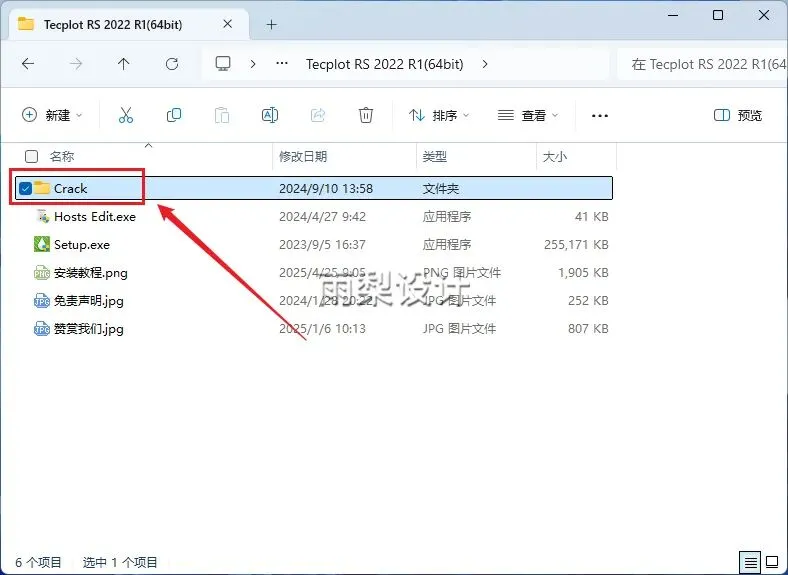Select the Hosts Edit.exe file name
The height and width of the screenshot is (575, 788).
click(x=95, y=217)
